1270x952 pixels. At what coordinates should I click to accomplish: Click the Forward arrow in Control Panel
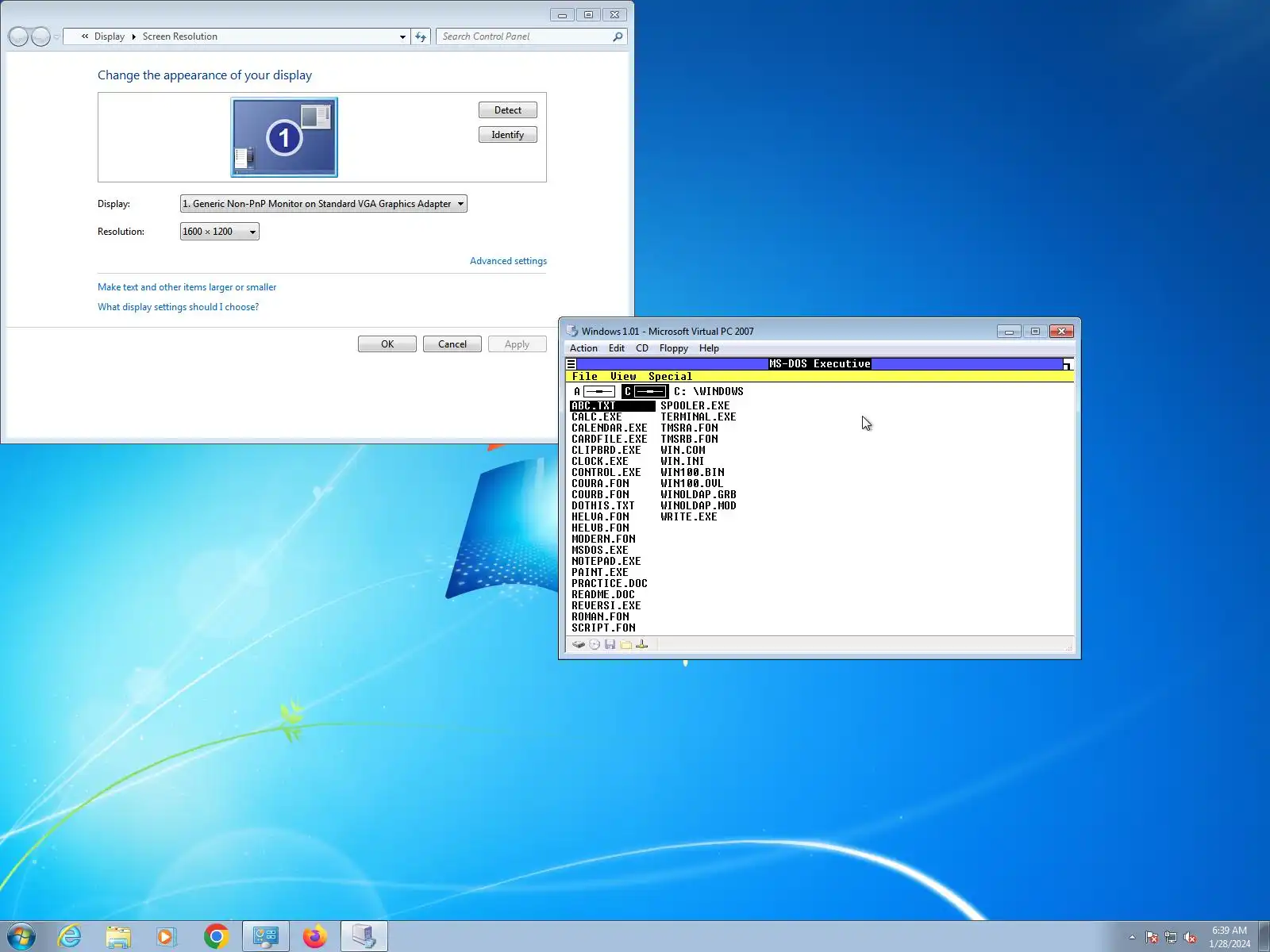coord(40,36)
